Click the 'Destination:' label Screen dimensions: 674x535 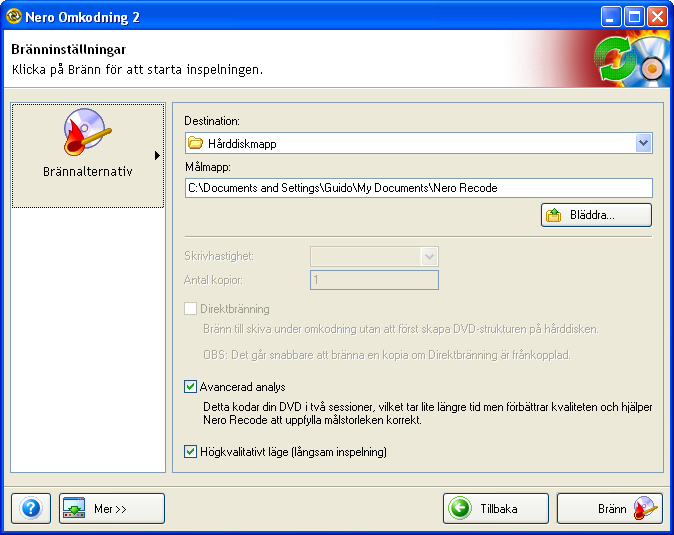click(212, 121)
